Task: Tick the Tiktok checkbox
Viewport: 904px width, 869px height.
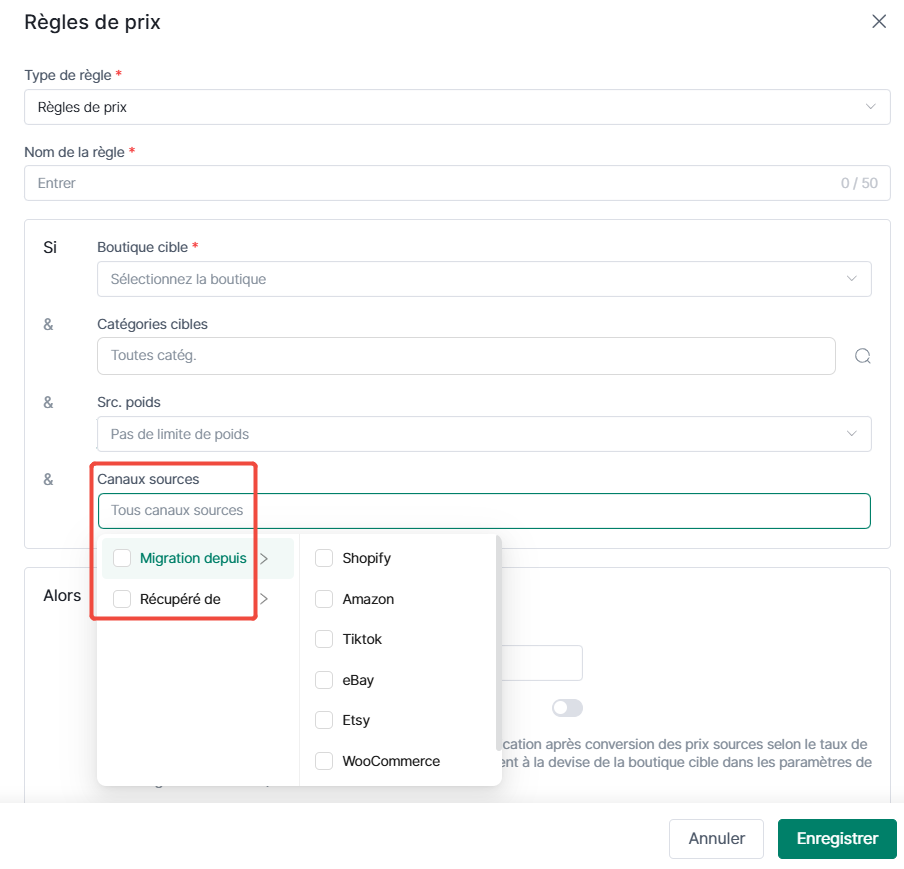Action: click(x=324, y=639)
